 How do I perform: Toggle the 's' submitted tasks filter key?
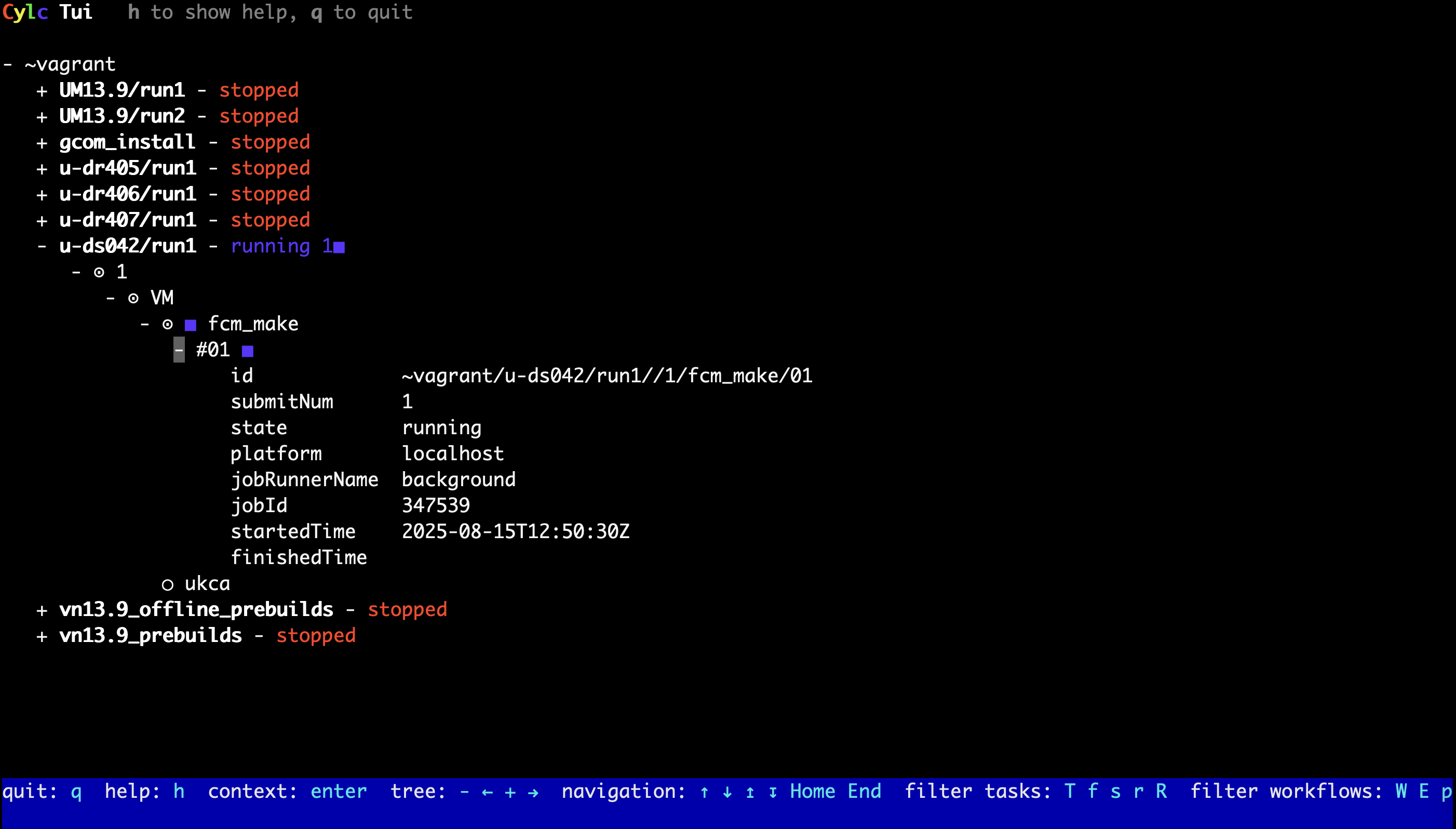[x=1115, y=792]
